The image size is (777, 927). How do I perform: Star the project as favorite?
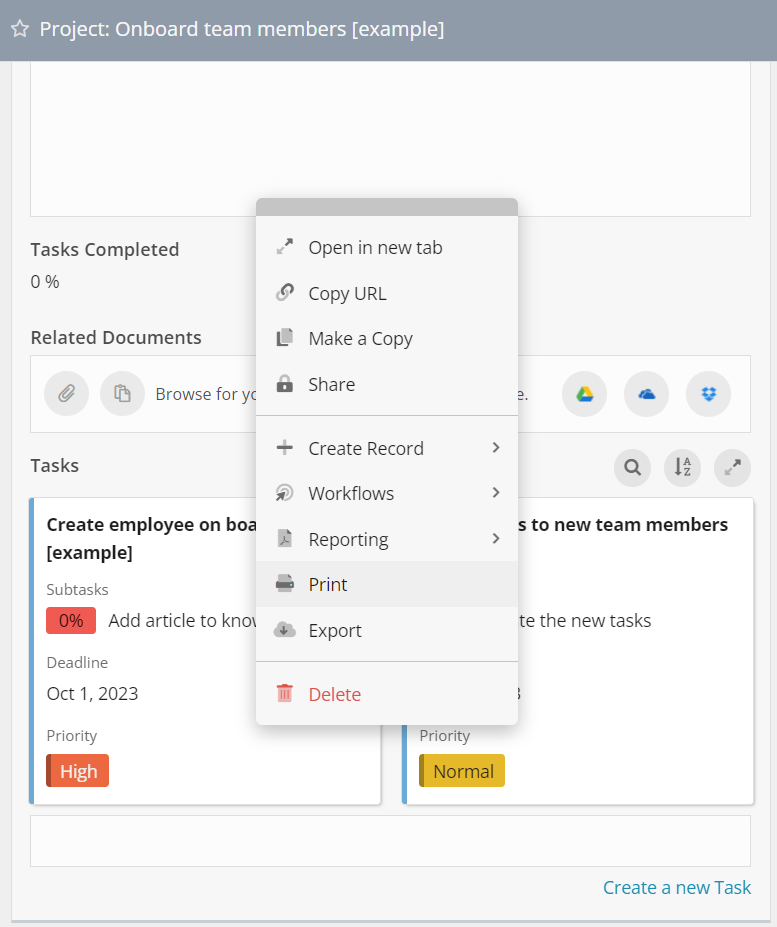[19, 30]
